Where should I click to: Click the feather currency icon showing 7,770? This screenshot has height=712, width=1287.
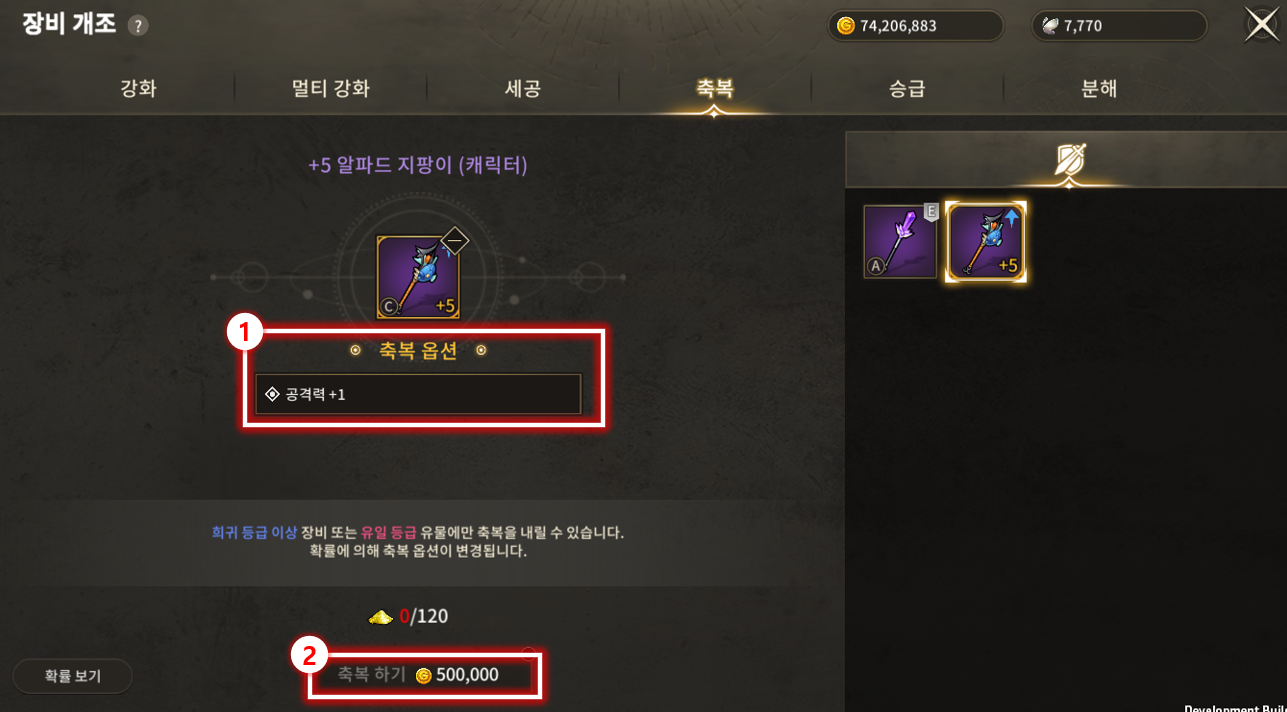tap(1050, 26)
